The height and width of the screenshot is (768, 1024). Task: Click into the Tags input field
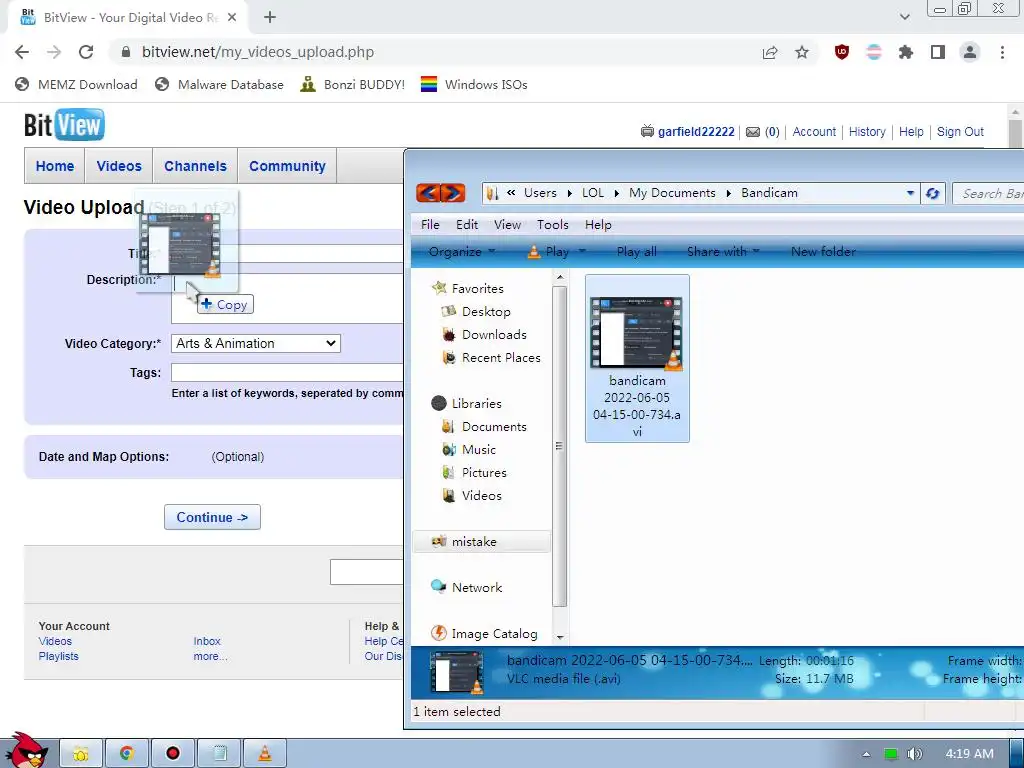pos(287,373)
